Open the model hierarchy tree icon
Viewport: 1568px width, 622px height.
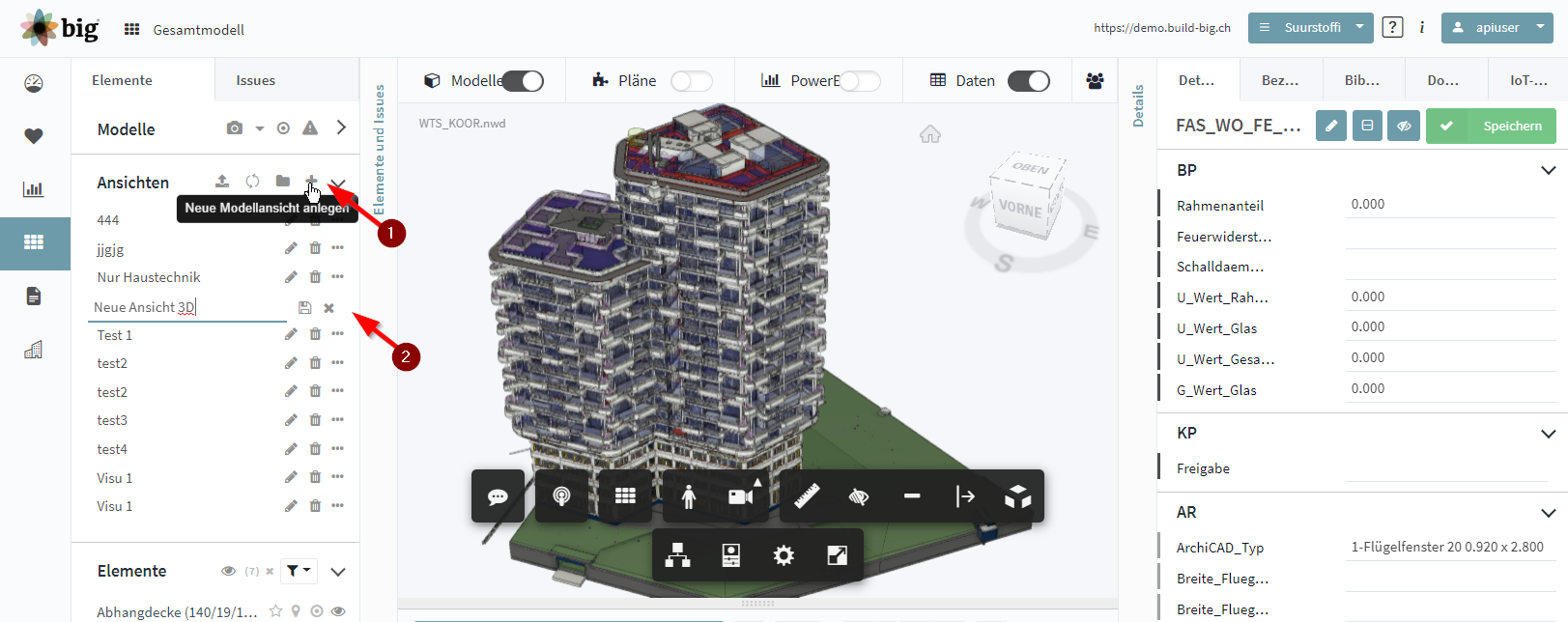pos(678,555)
